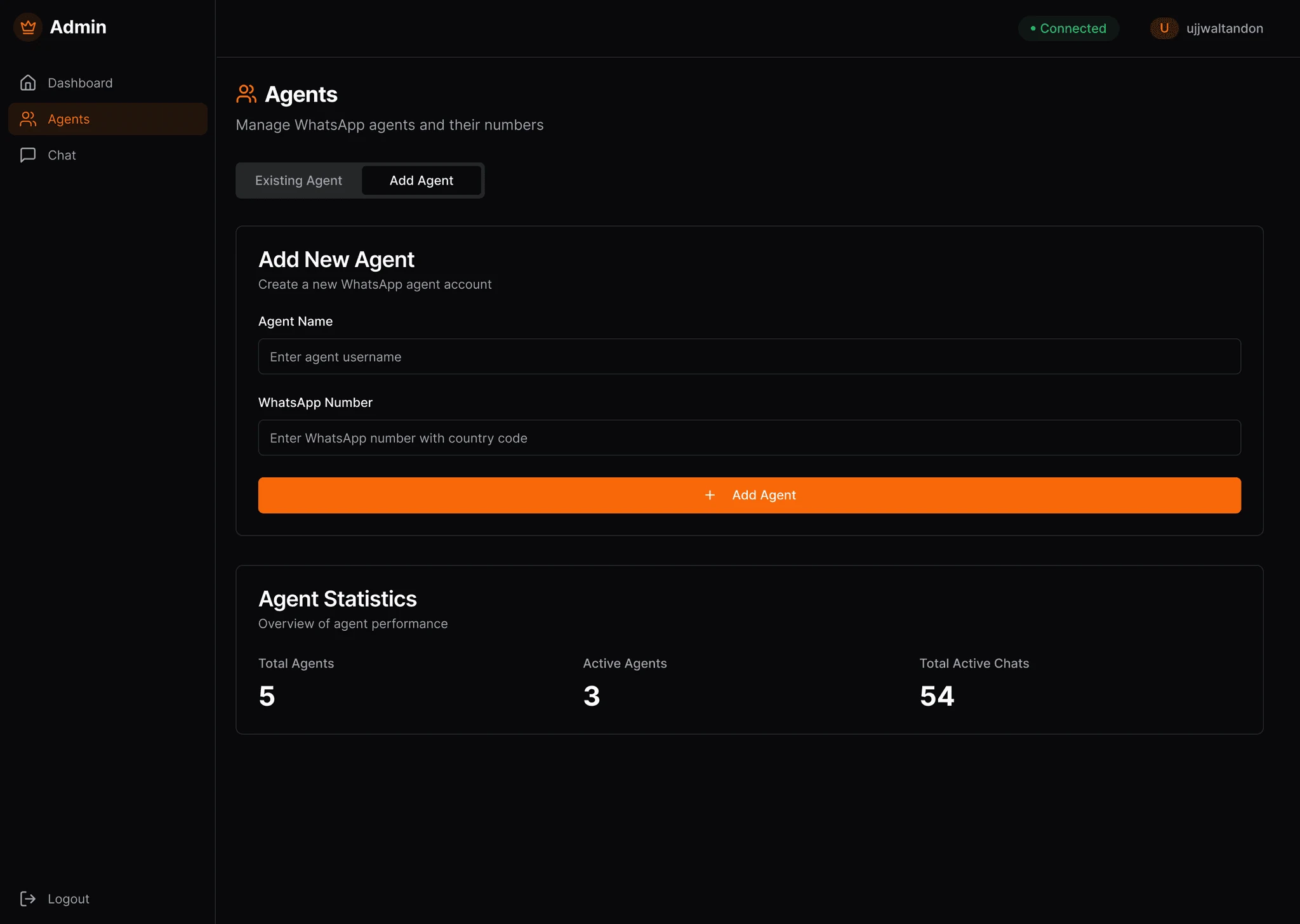
Task: Open Chat from the sidebar
Action: point(108,155)
